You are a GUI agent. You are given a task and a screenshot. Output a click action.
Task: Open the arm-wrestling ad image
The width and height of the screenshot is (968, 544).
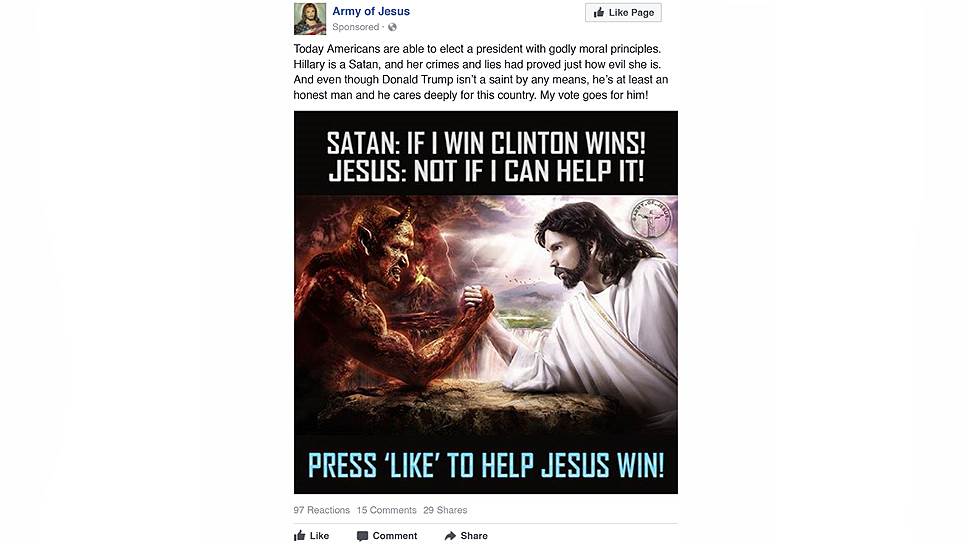click(x=486, y=303)
